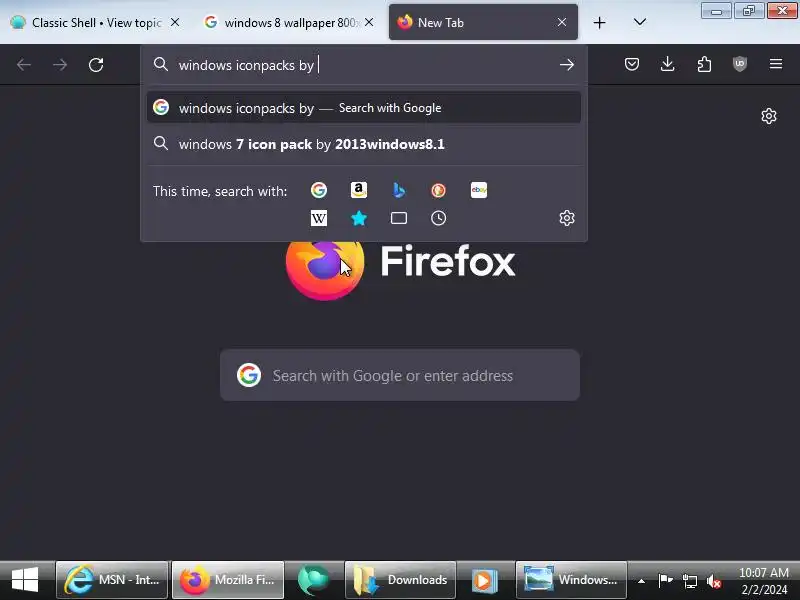
Task: Click the muted volume tray icon
Action: pyautogui.click(x=714, y=581)
